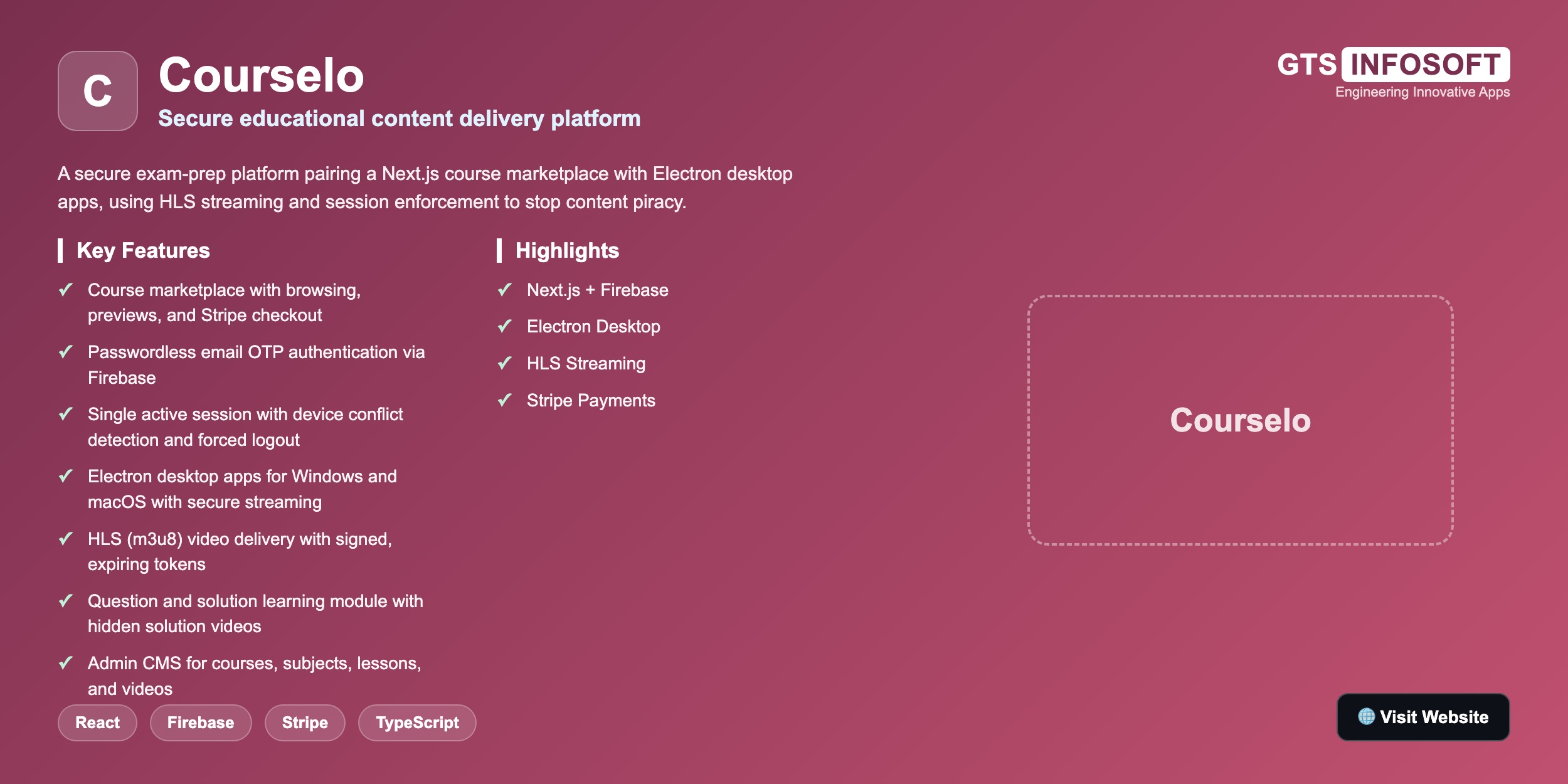Click 'HLS (m3u8) video delivery' feature text

[240, 551]
